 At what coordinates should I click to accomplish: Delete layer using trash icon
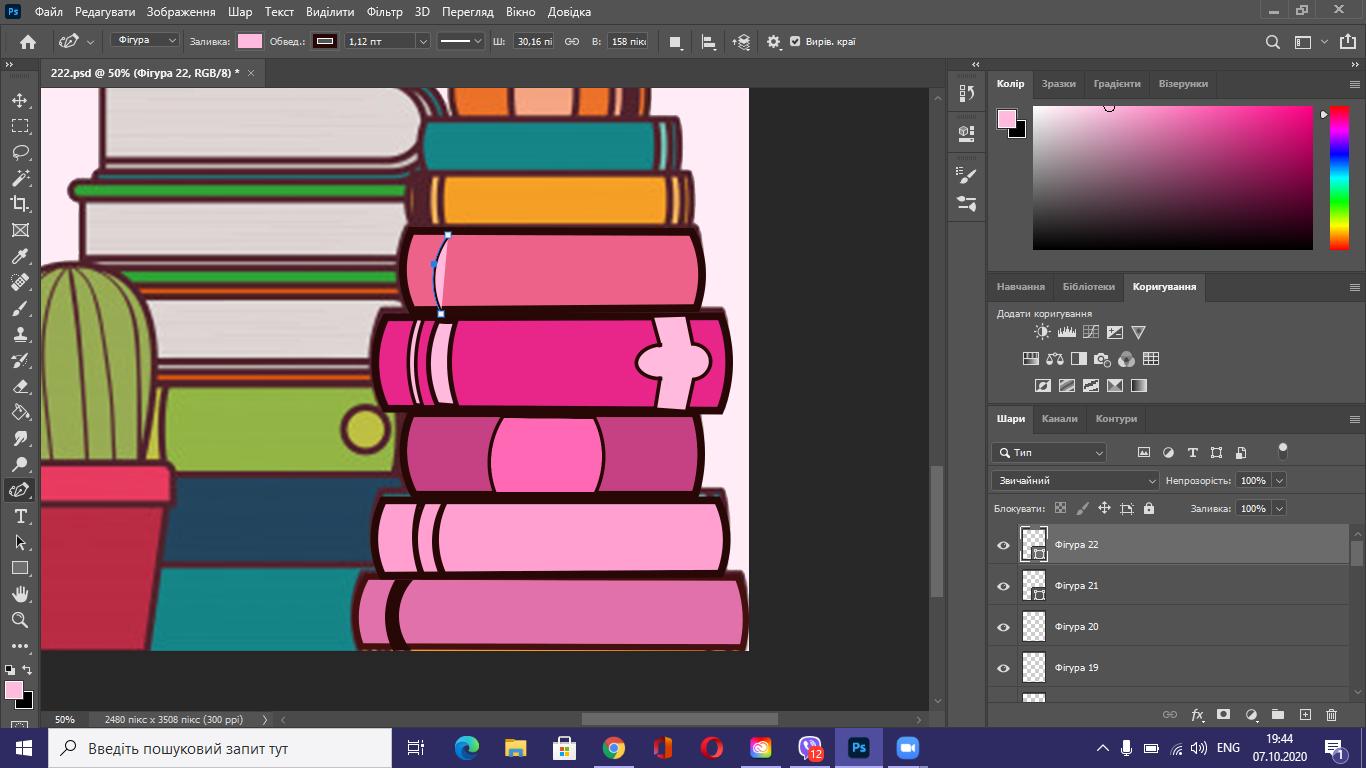coord(1331,715)
